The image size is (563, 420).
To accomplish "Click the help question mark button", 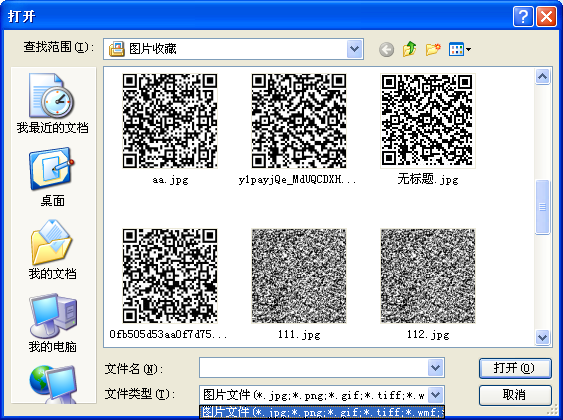I will [523, 16].
